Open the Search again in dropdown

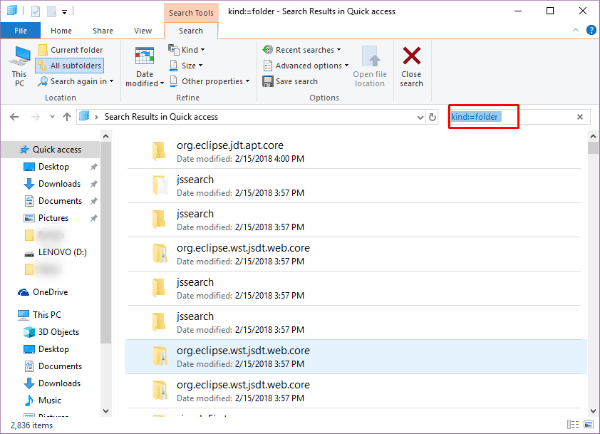76,81
